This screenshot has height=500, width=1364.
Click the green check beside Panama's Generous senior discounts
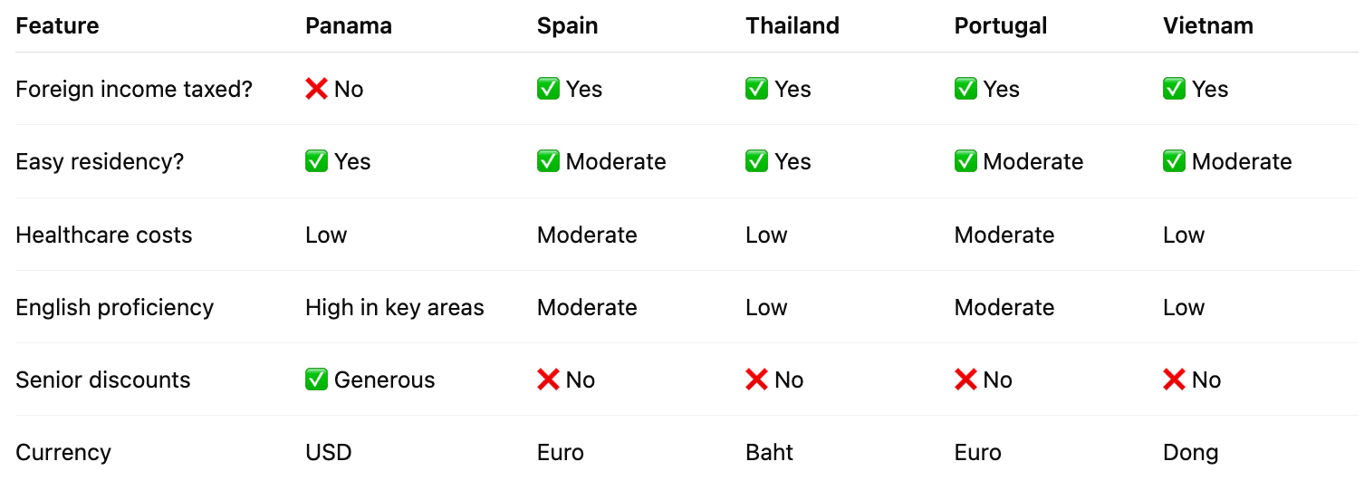[x=317, y=380]
